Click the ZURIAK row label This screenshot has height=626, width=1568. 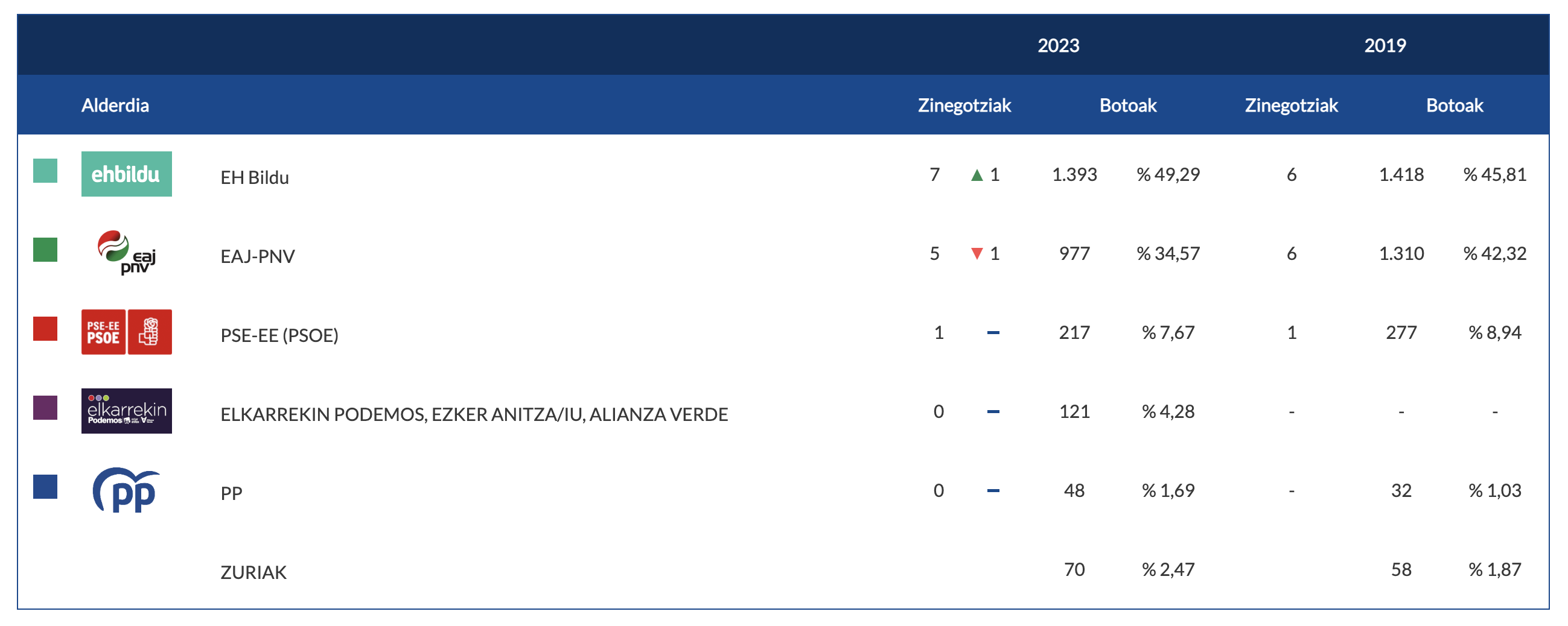tap(253, 572)
